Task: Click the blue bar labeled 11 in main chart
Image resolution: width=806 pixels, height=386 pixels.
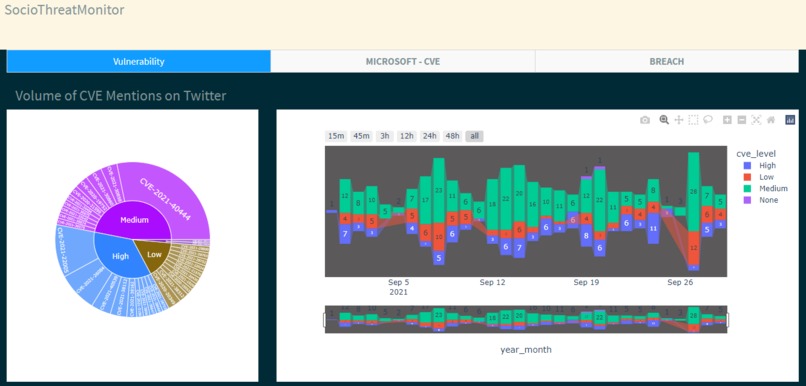Action: coord(653,228)
